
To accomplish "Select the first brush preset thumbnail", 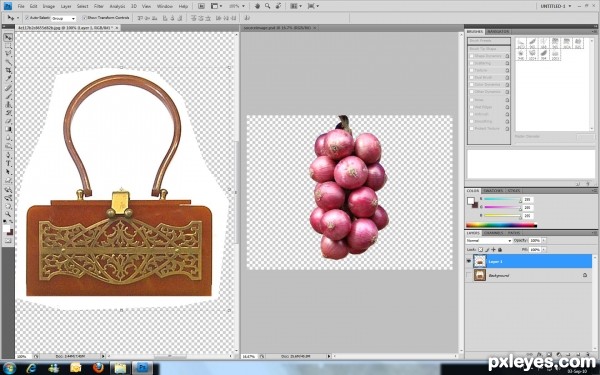I will [x=521, y=43].
